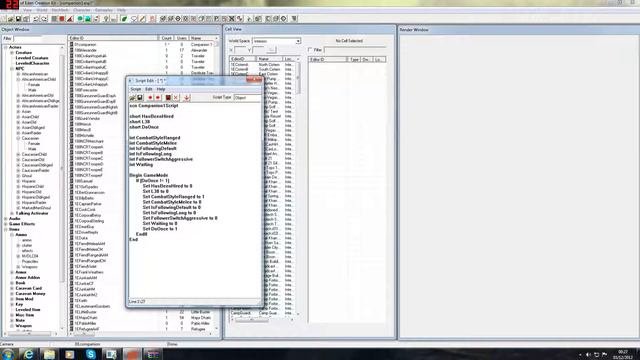Click the 'Begin GameMode' script line
640x360 pixels.
149,175
